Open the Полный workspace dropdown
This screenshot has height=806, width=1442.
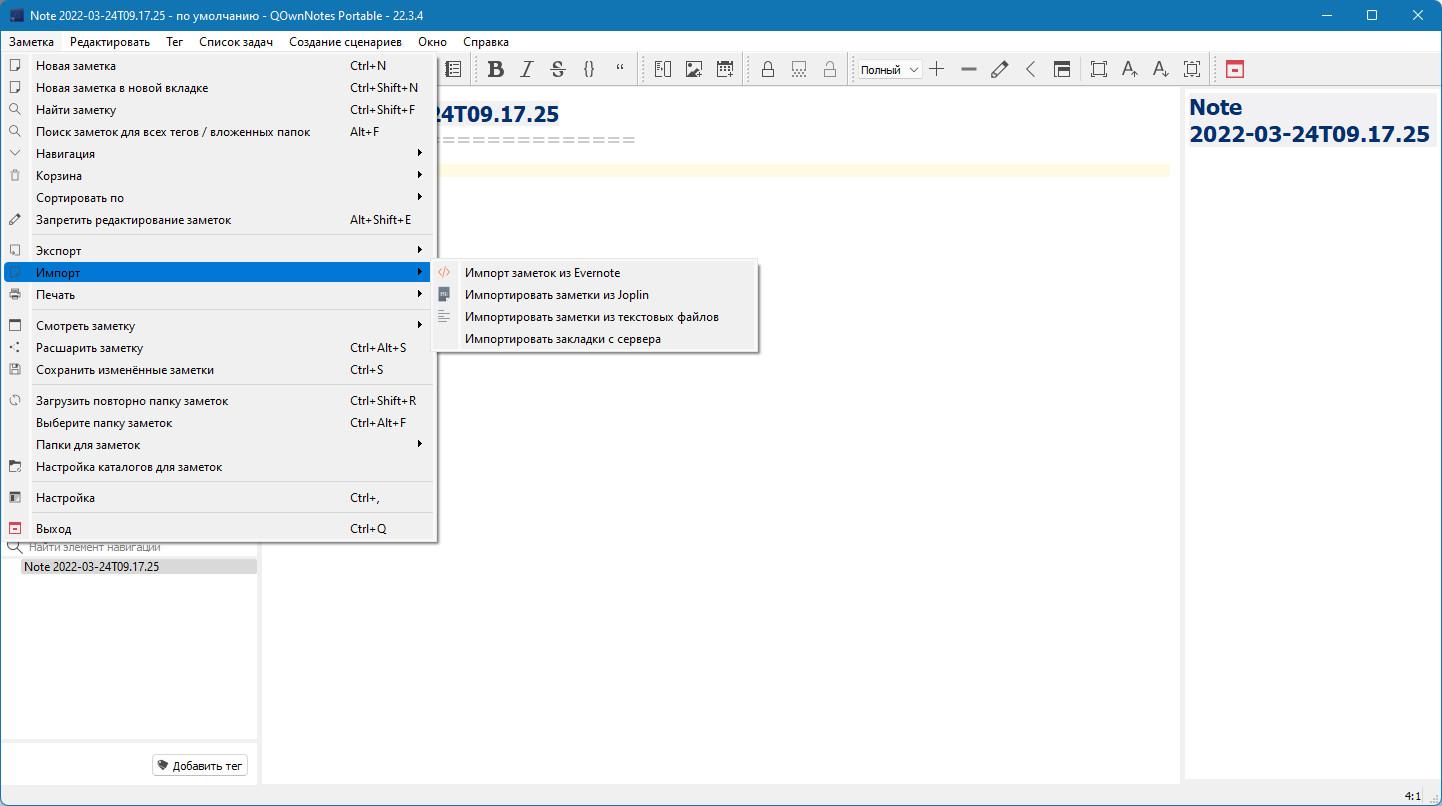(890, 70)
